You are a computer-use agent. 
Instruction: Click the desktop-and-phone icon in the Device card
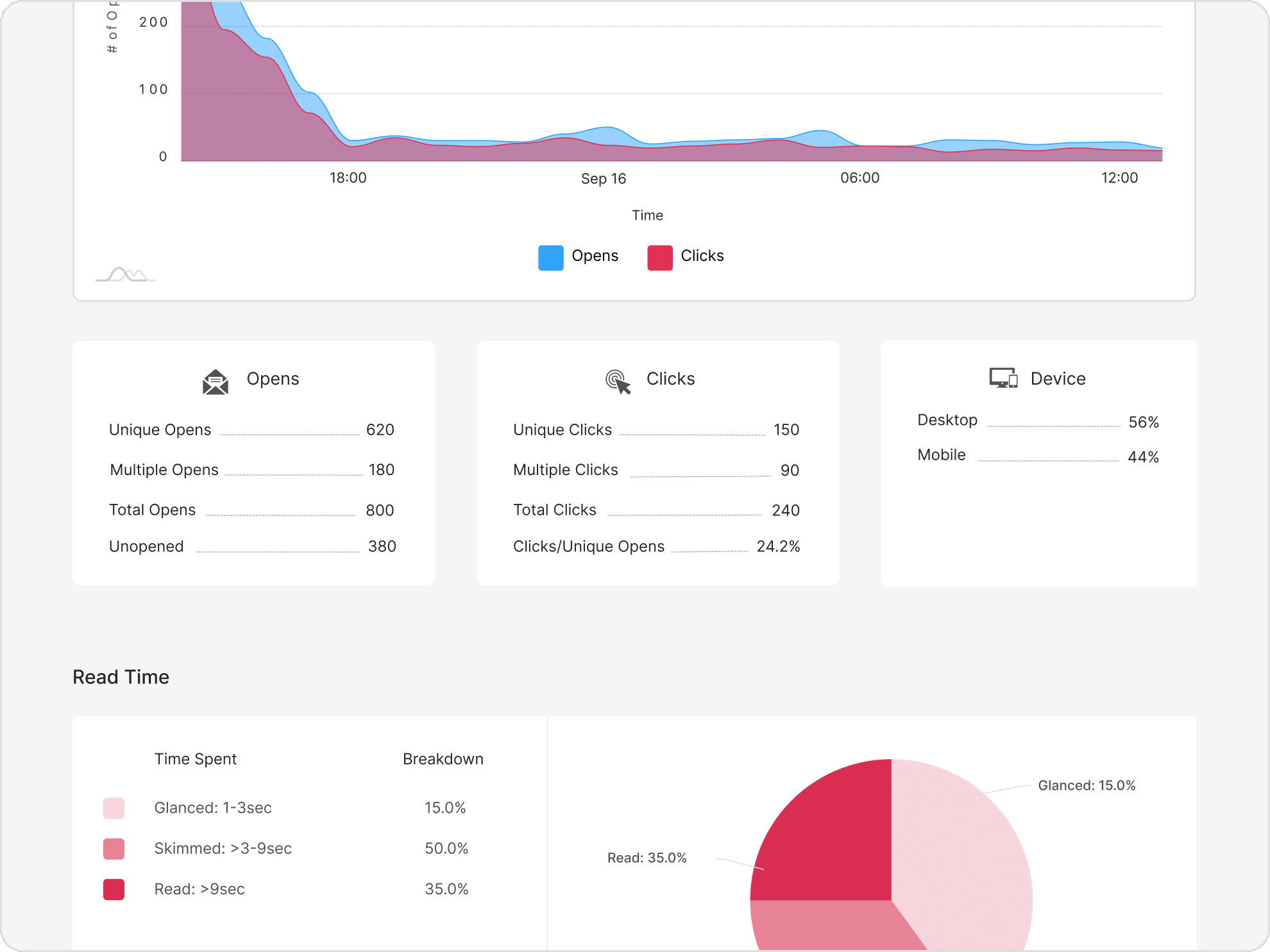(1003, 378)
